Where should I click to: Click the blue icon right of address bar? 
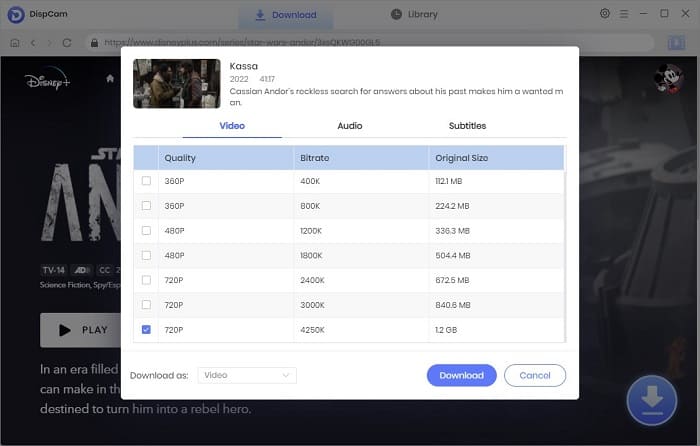676,43
